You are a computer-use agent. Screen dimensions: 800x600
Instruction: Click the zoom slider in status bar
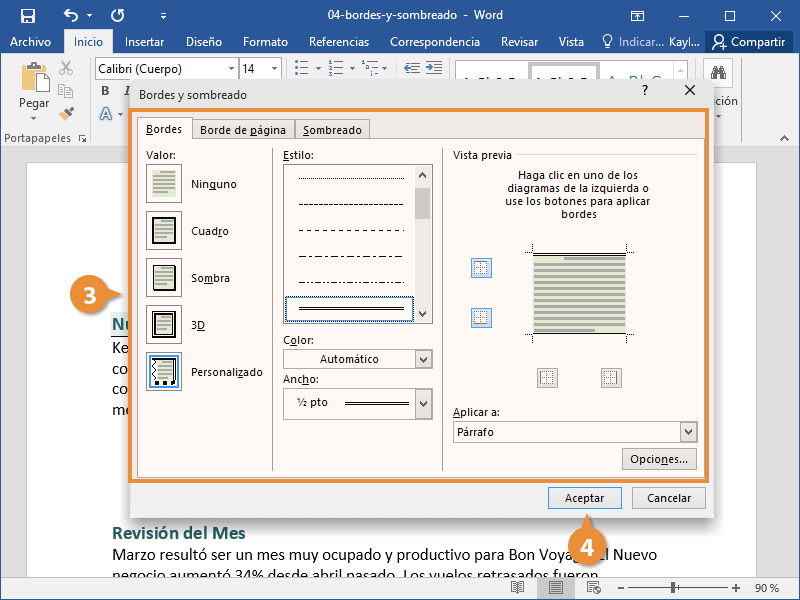675,588
